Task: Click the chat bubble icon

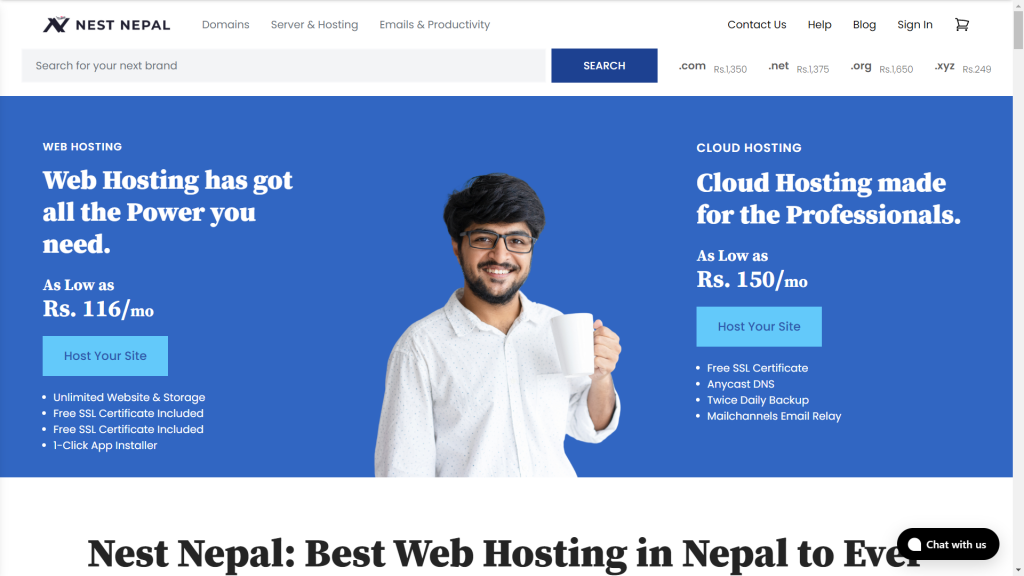Action: click(x=914, y=545)
